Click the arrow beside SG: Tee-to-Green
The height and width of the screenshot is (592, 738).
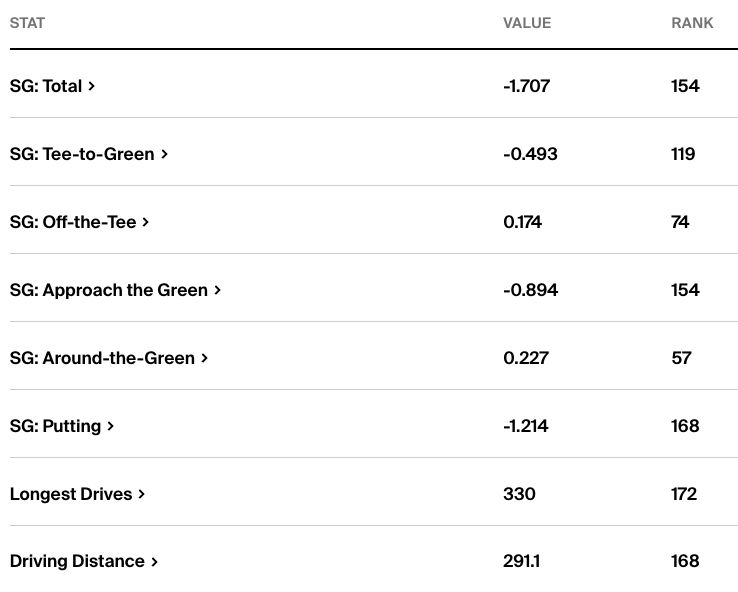[x=165, y=154]
